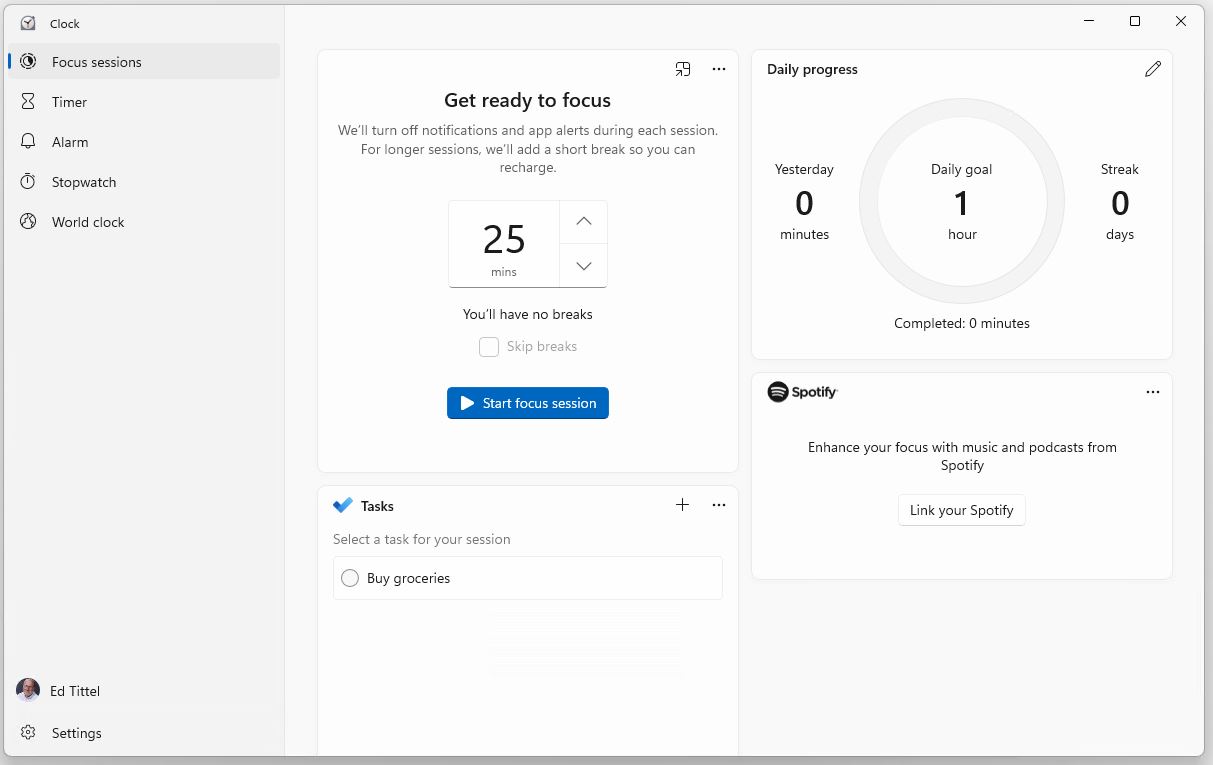This screenshot has height=765, width=1213.
Task: Increase focus minutes with the up chevron
Action: (584, 222)
